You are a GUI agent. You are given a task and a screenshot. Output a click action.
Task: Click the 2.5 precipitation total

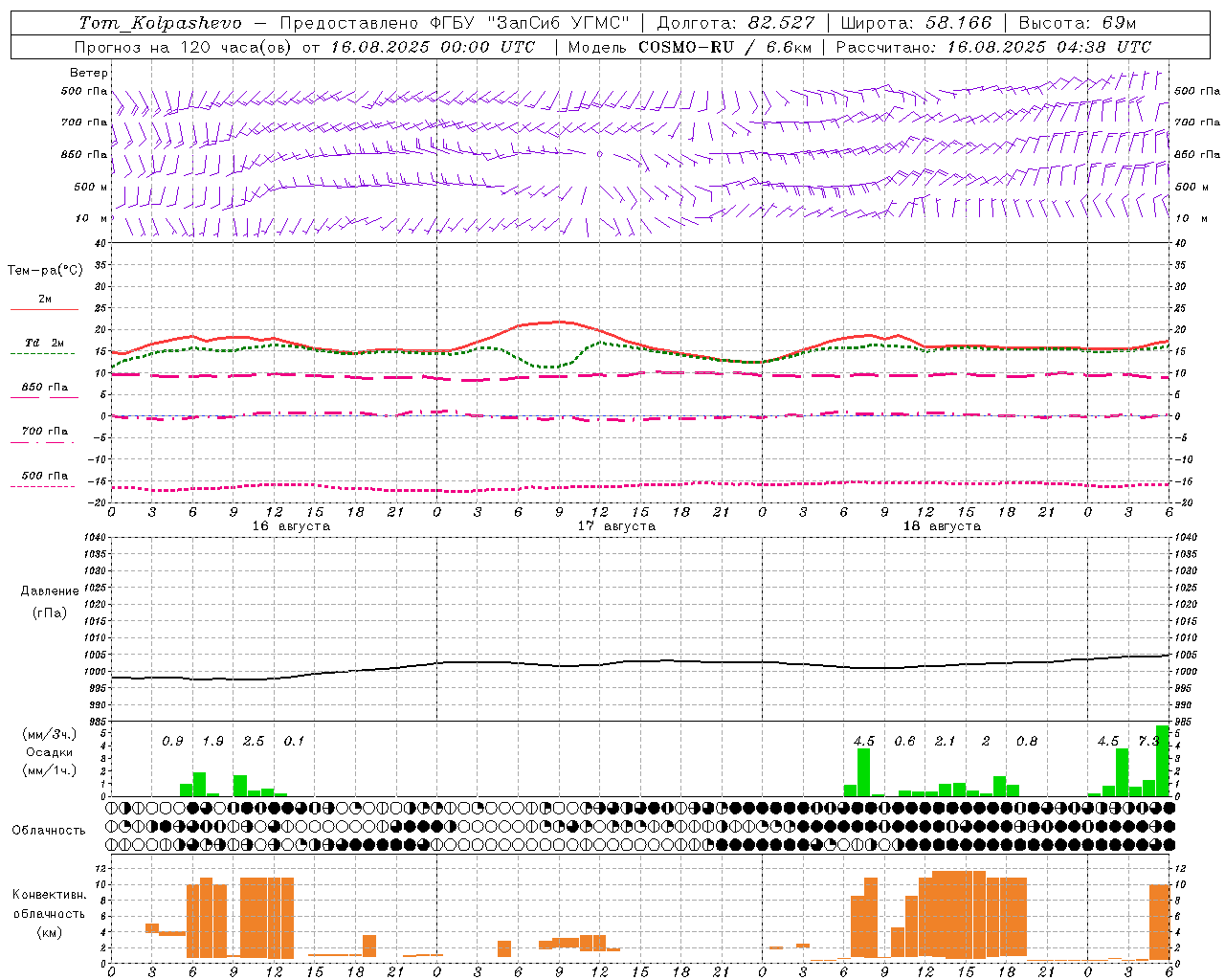tap(254, 742)
